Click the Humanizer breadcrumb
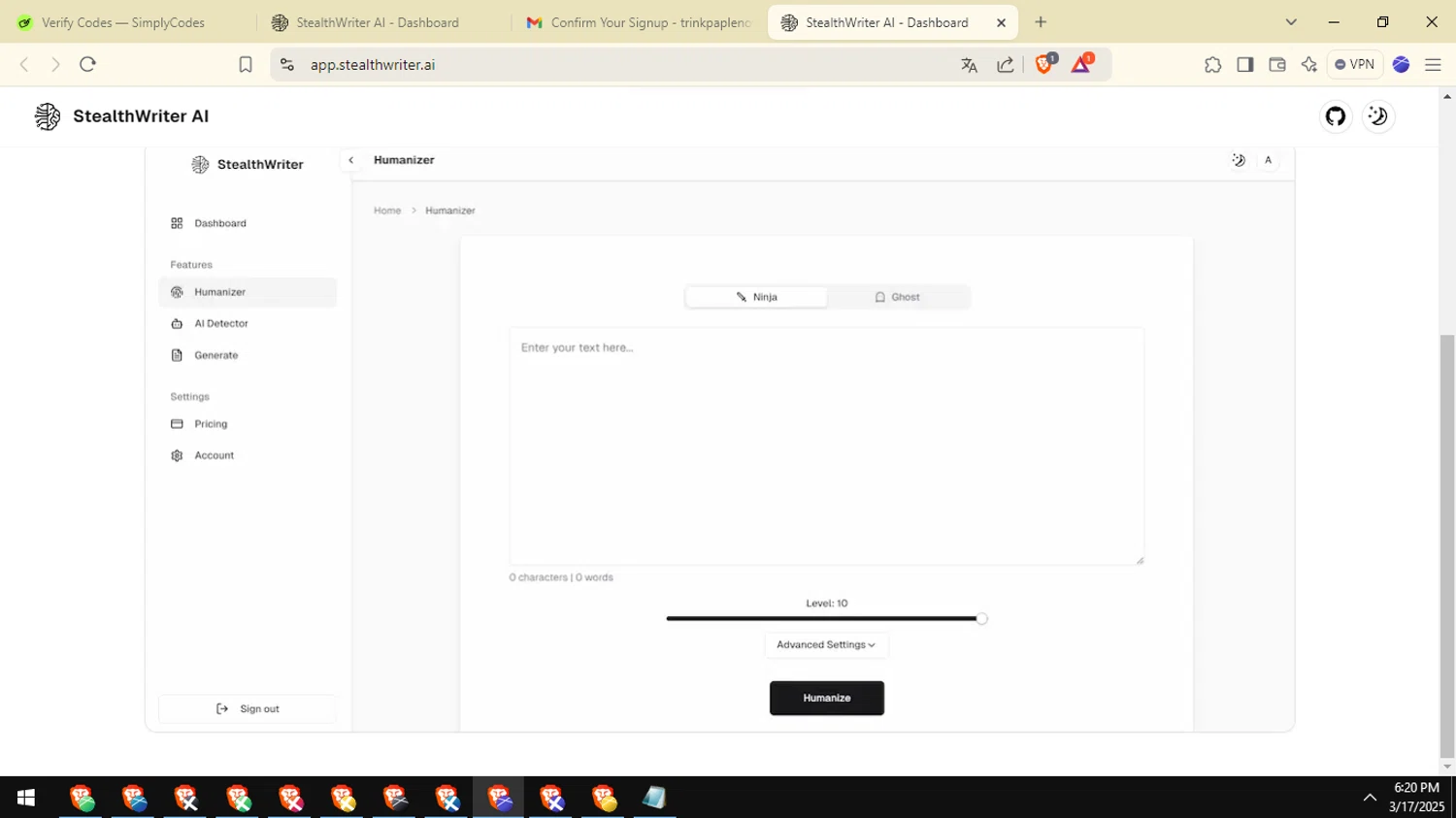Screen dimensions: 1456x818 [450, 211]
